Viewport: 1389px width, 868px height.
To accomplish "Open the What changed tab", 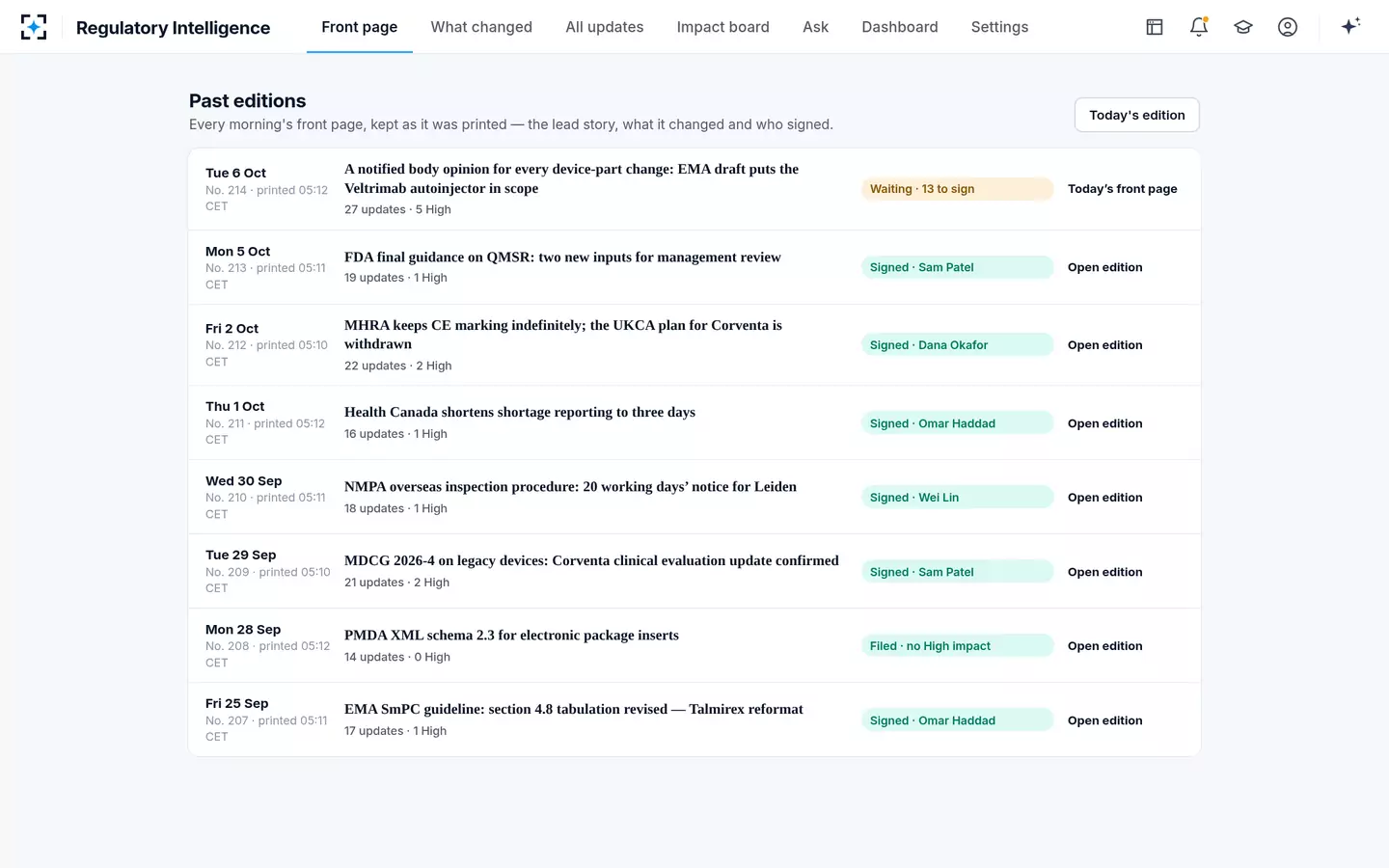I will tap(481, 27).
